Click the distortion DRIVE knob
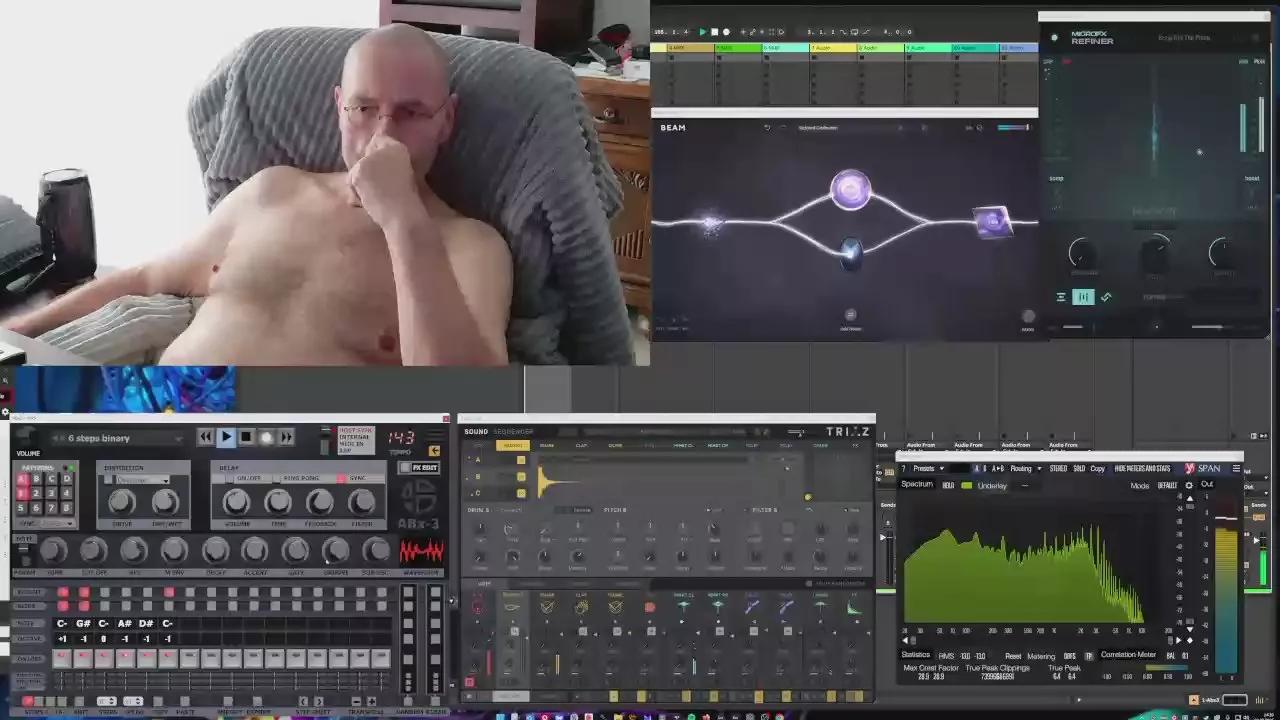The height and width of the screenshot is (720, 1280). pos(122,502)
